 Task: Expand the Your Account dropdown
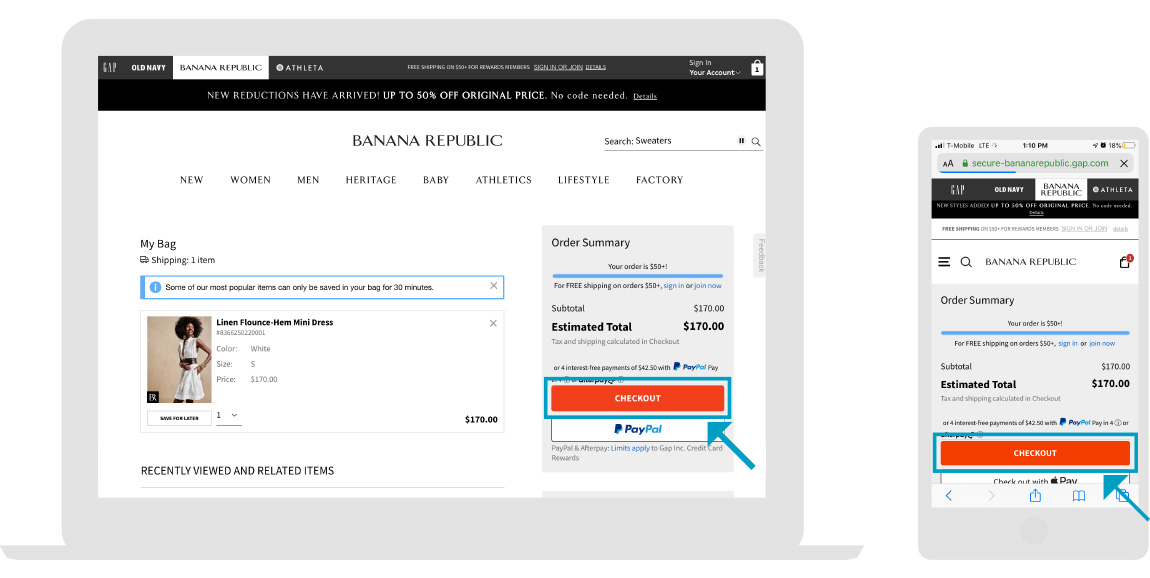(x=715, y=73)
